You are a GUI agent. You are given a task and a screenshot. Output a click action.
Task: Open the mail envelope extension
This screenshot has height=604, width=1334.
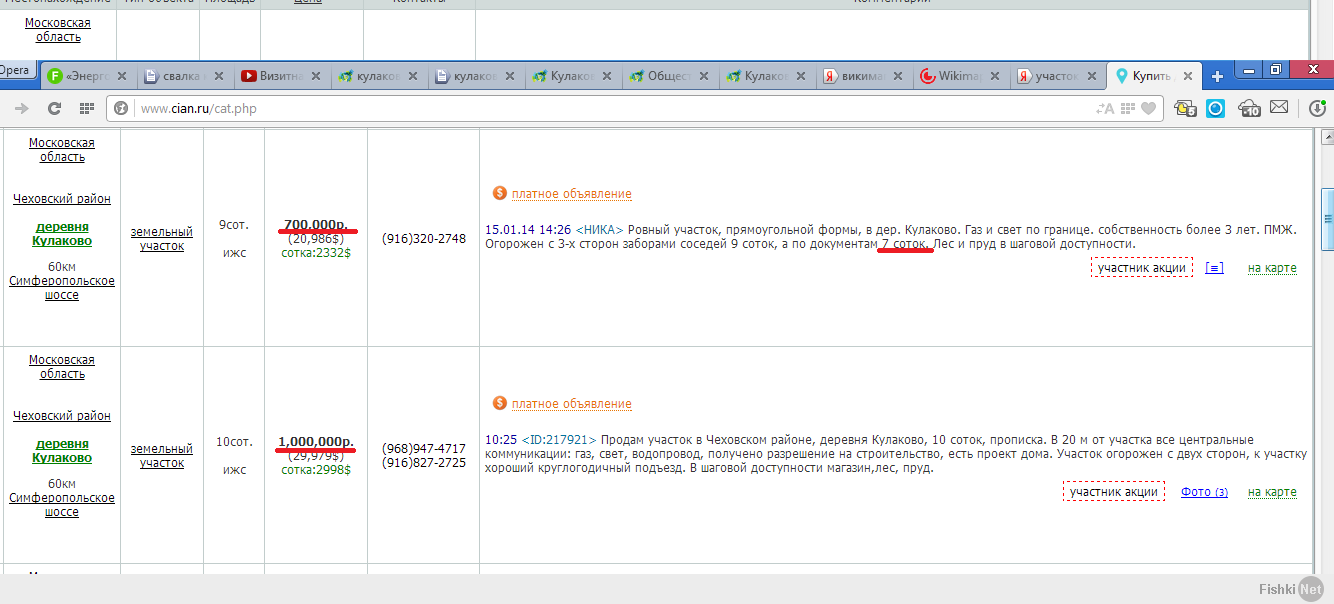(x=1279, y=108)
